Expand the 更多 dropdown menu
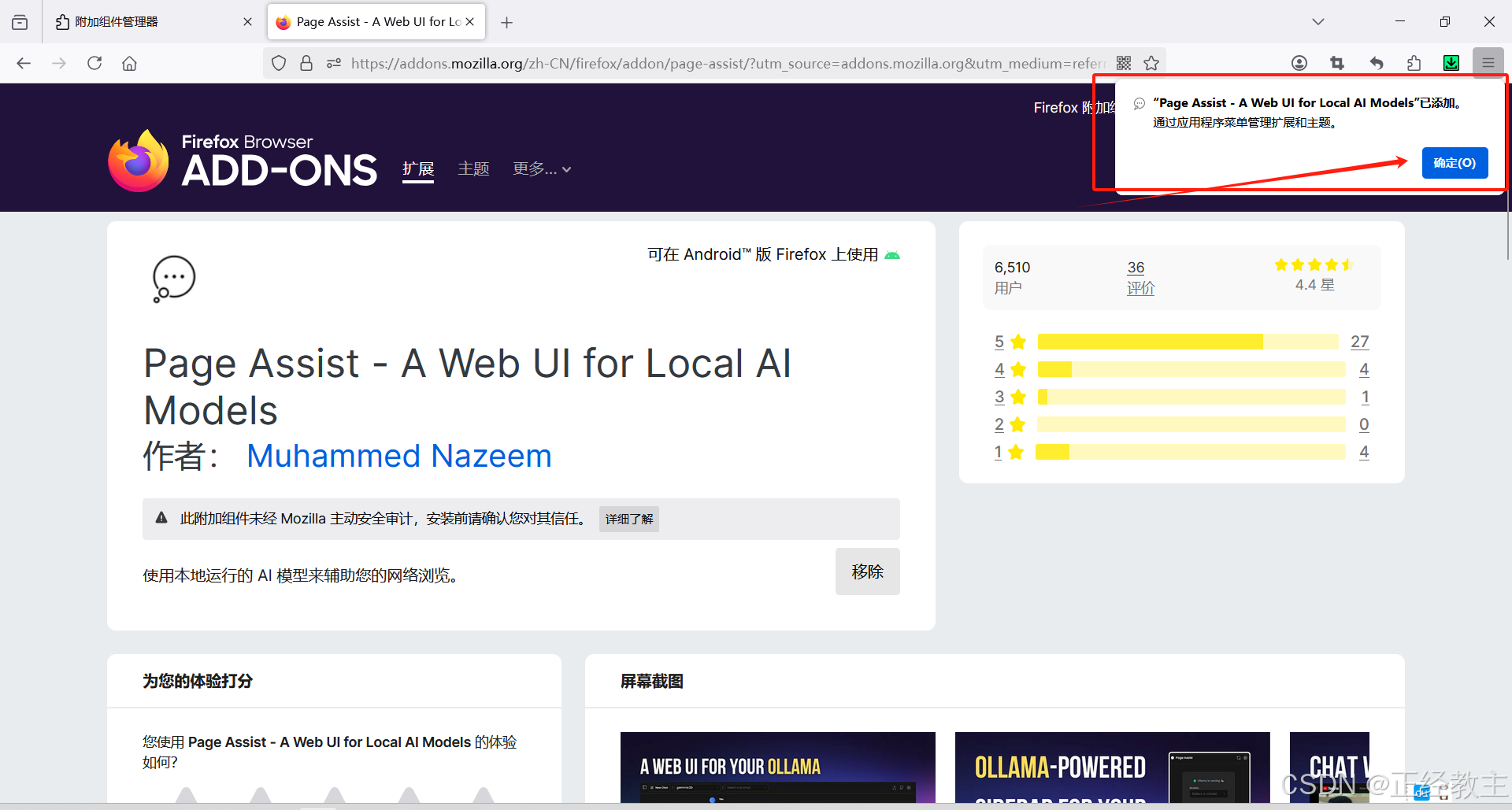The image size is (1512, 810). click(x=542, y=169)
